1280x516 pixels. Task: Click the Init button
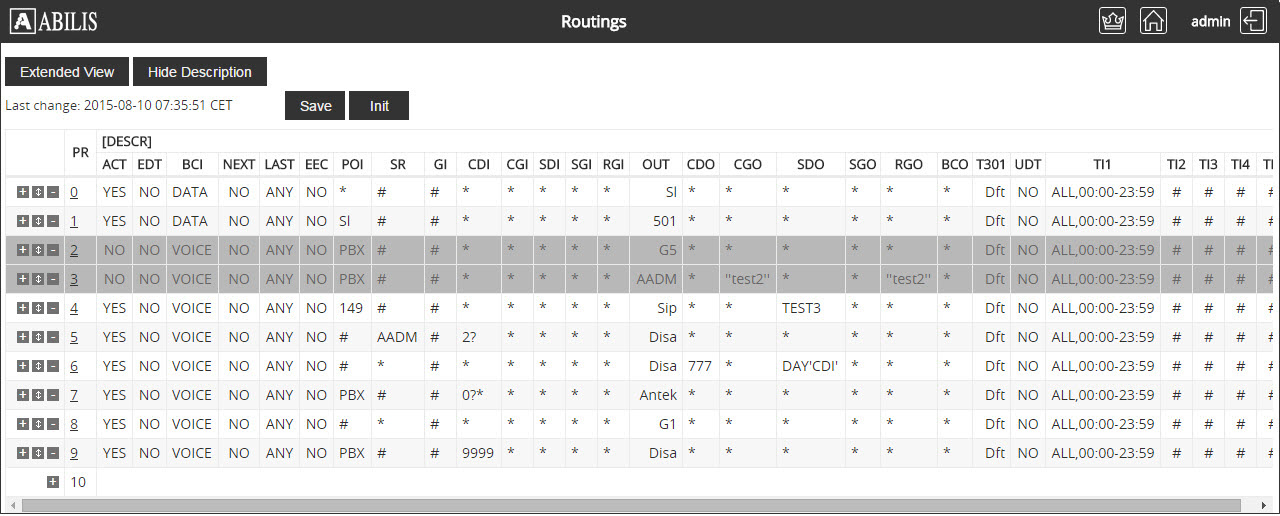pos(379,106)
